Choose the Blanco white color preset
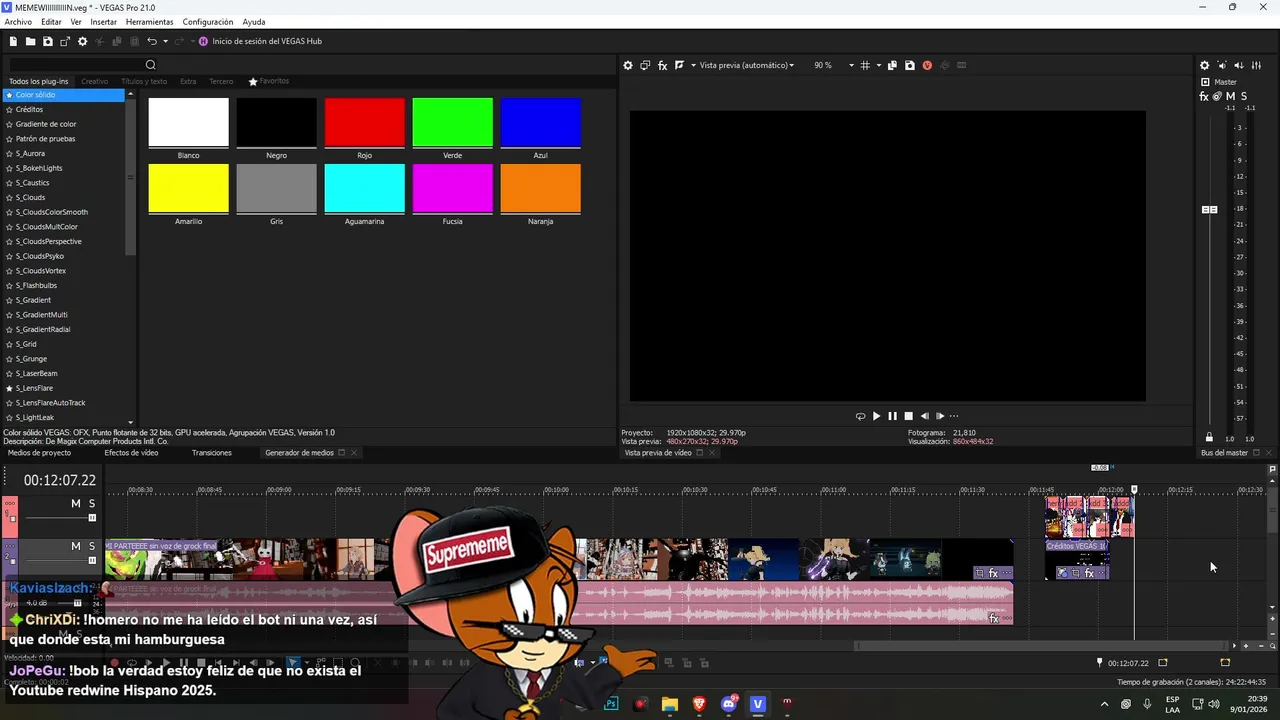 (x=188, y=122)
